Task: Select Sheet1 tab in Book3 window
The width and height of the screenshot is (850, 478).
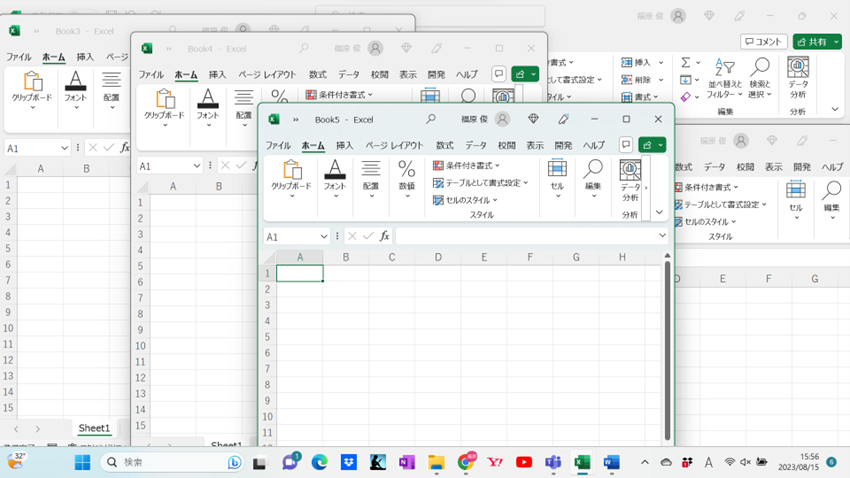Action: pos(94,428)
